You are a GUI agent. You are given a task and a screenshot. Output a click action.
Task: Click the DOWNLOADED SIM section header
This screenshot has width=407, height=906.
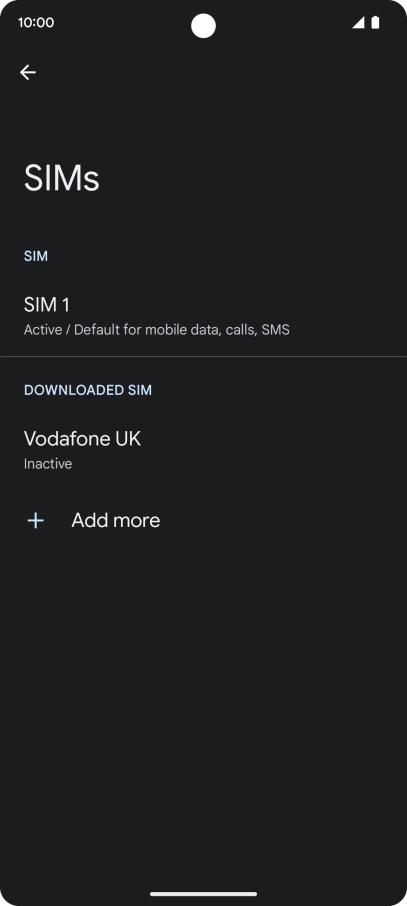click(88, 390)
